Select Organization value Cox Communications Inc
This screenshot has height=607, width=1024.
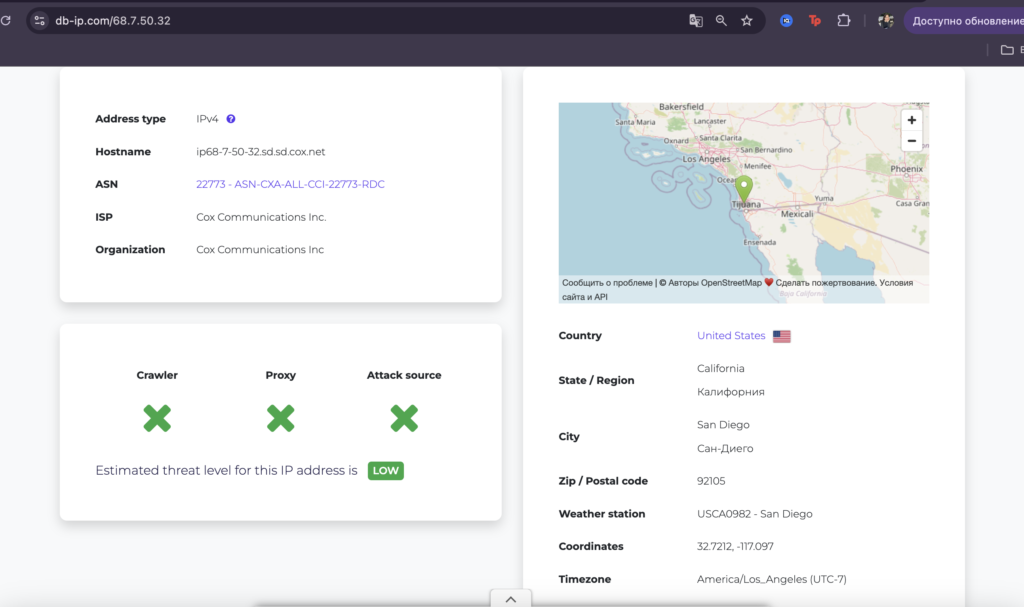260,250
